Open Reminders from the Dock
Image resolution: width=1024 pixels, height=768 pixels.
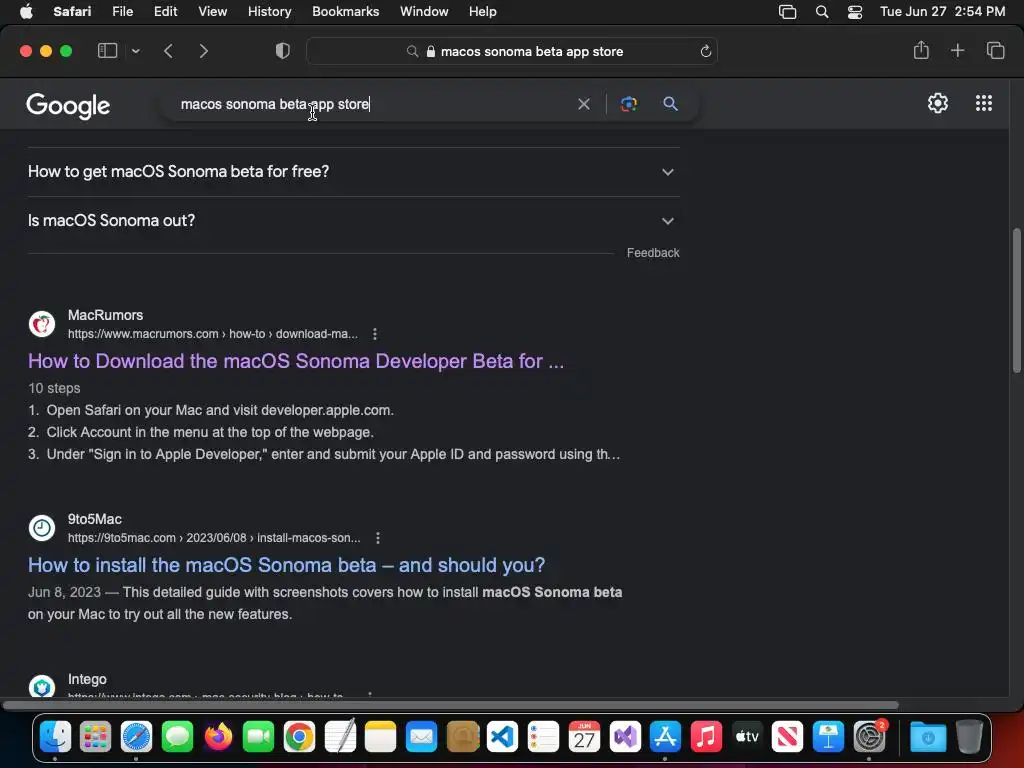pos(543,737)
